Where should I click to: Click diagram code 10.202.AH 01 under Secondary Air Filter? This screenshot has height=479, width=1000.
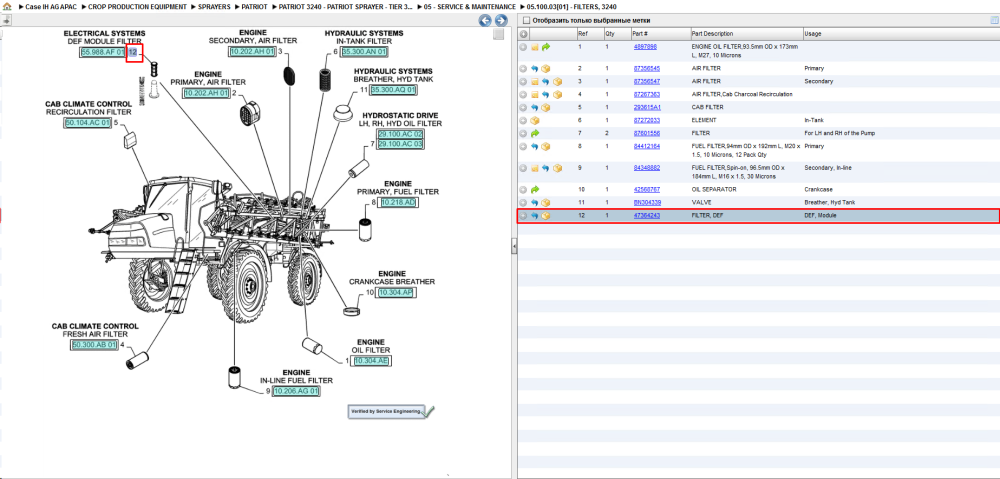[x=253, y=52]
